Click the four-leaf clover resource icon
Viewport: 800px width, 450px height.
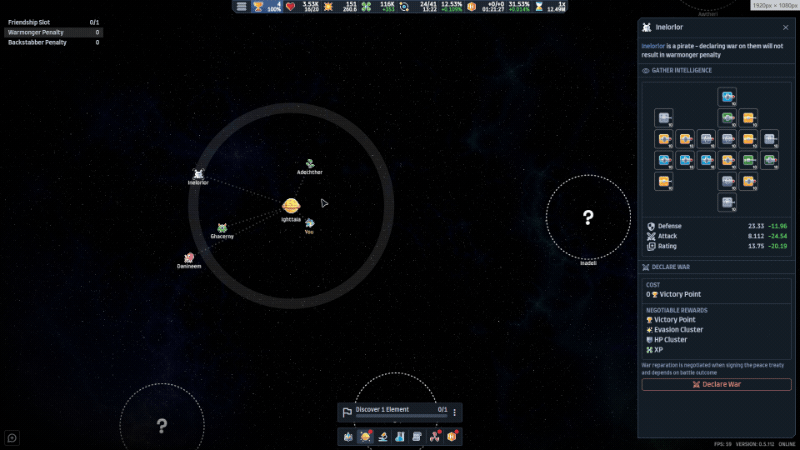366,7
